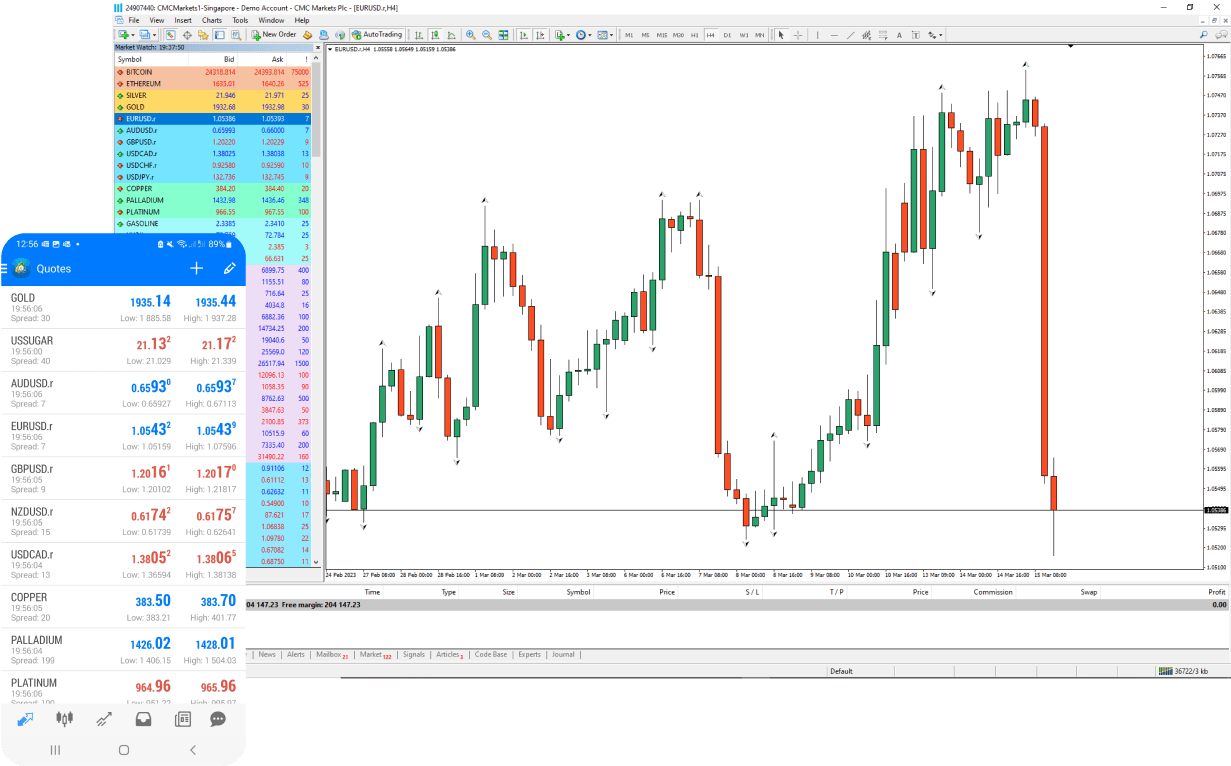Tap the pencil edit icon in Quotes
Image resolution: width=1231 pixels, height=766 pixels.
click(229, 268)
